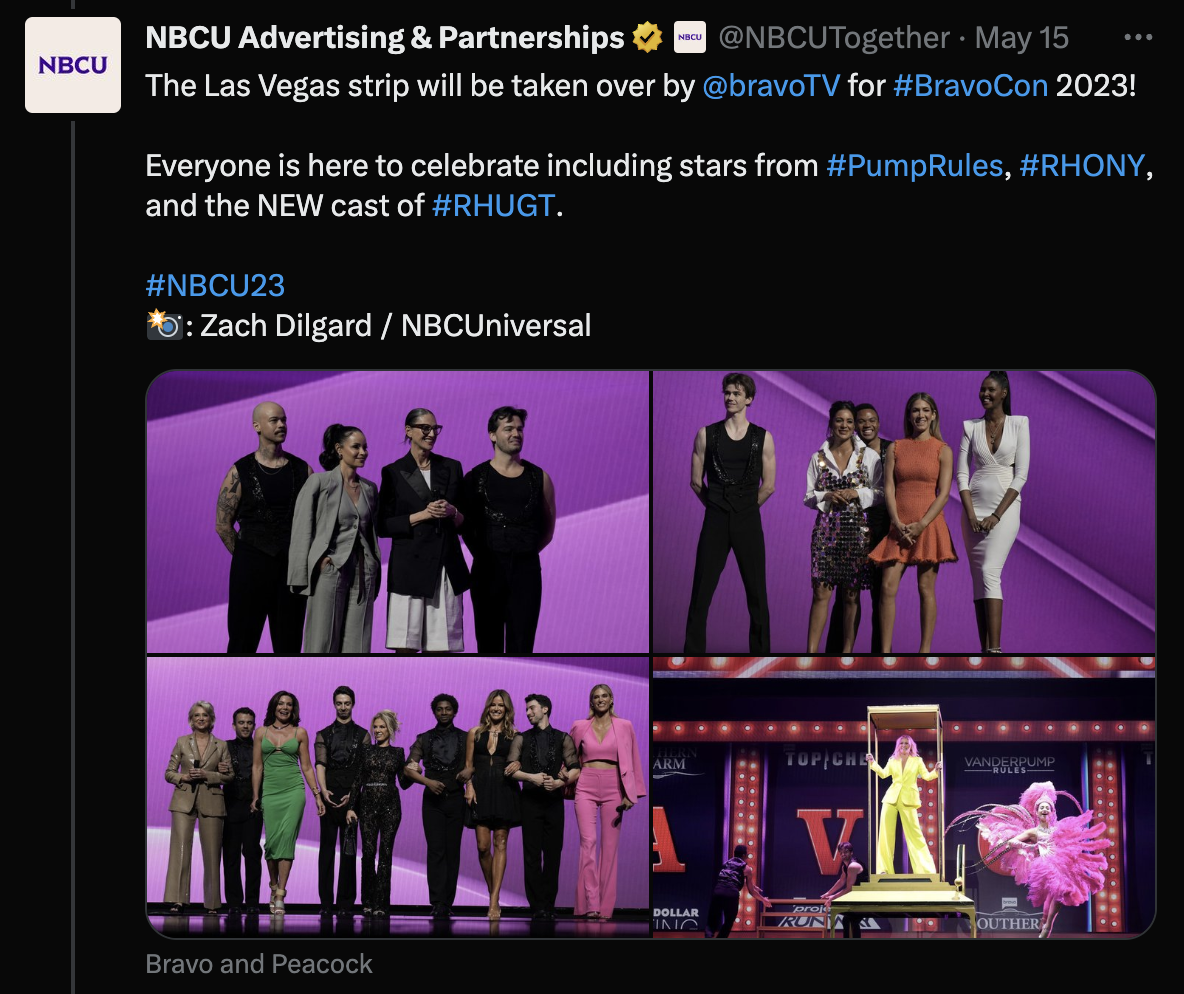Open the #RHONY hashtag
This screenshot has width=1184, height=994.
(1082, 165)
